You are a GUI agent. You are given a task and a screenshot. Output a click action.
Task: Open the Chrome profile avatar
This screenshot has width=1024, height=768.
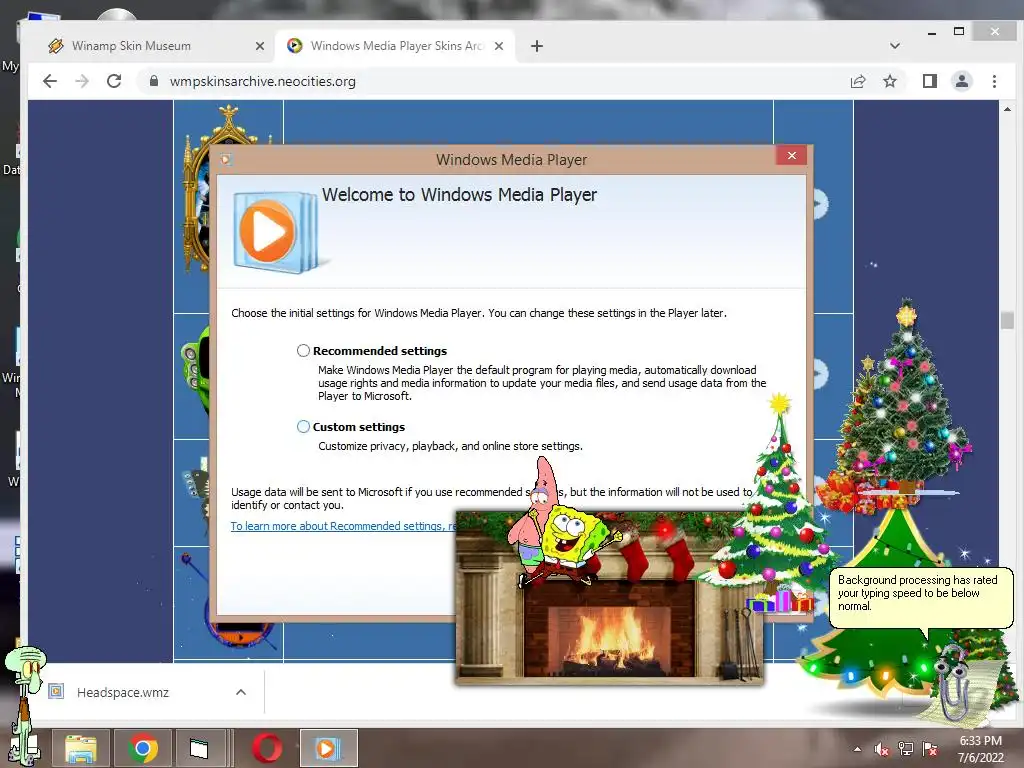(962, 81)
